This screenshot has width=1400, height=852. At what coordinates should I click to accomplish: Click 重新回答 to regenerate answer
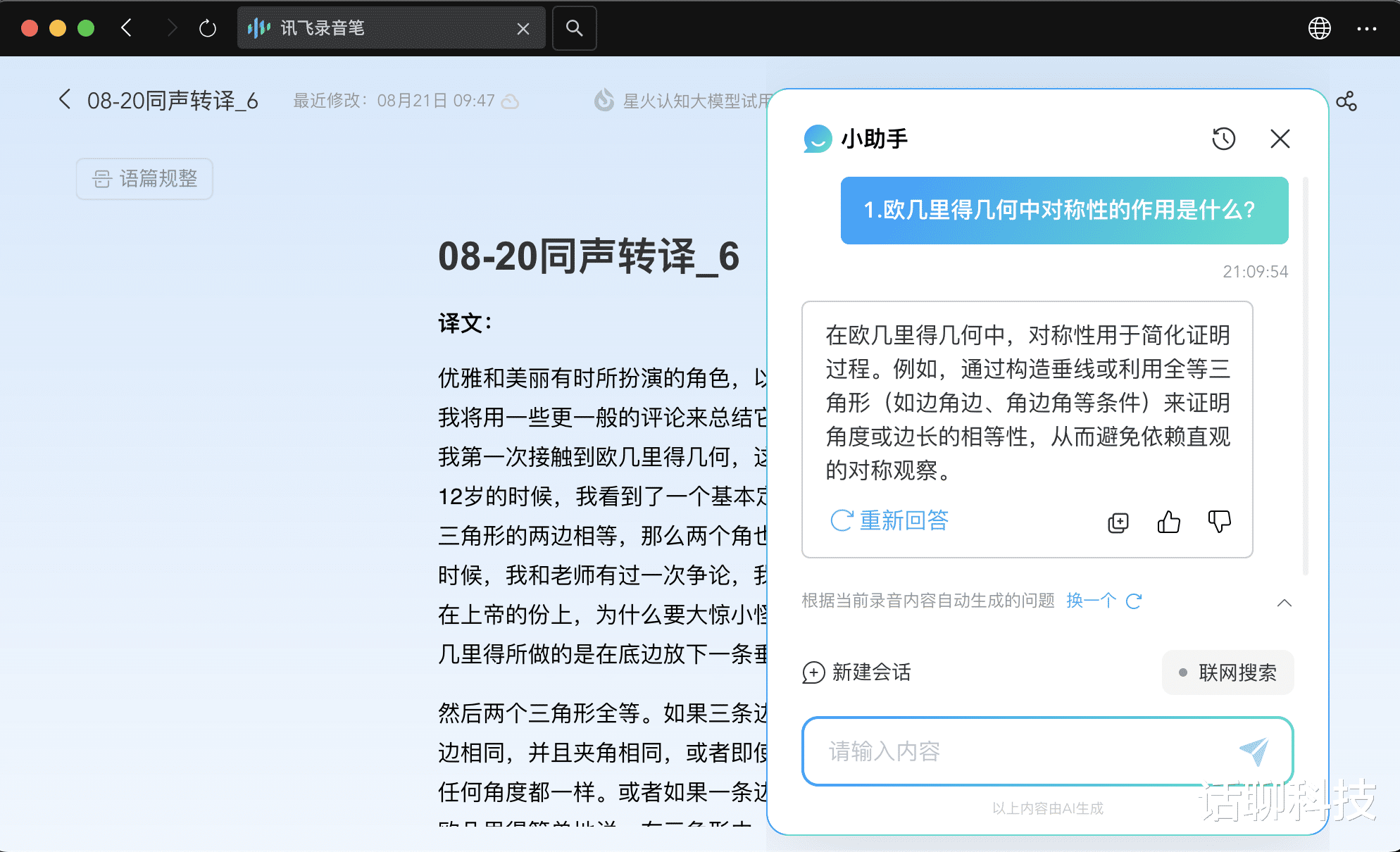tap(889, 520)
